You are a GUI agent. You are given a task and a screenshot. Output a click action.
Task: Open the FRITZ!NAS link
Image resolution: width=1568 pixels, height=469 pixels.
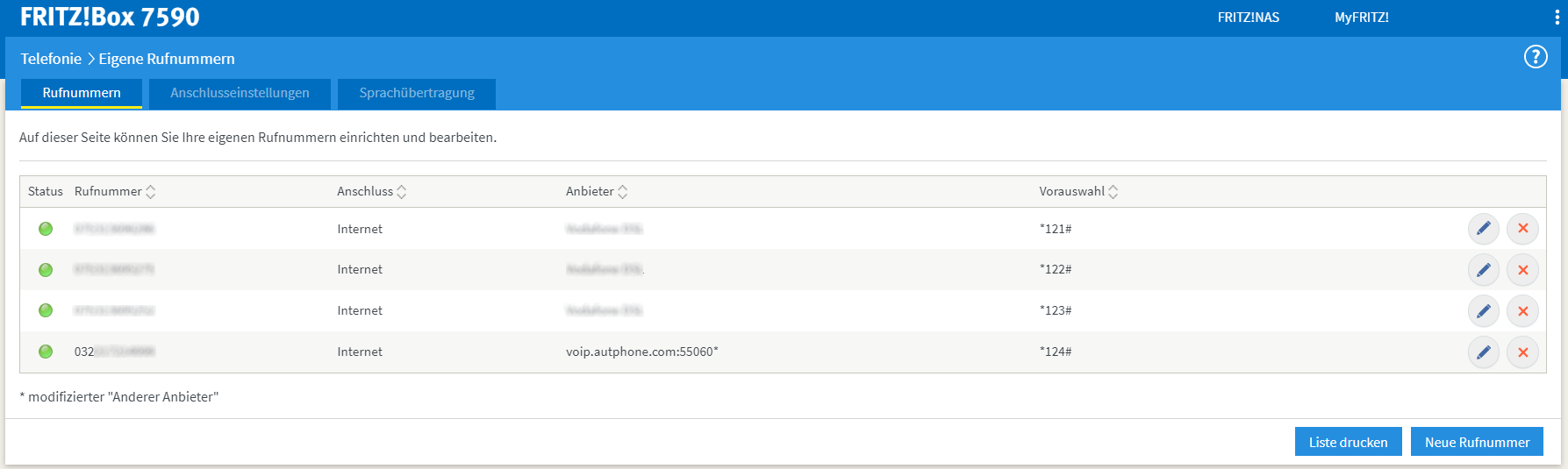tap(1248, 18)
